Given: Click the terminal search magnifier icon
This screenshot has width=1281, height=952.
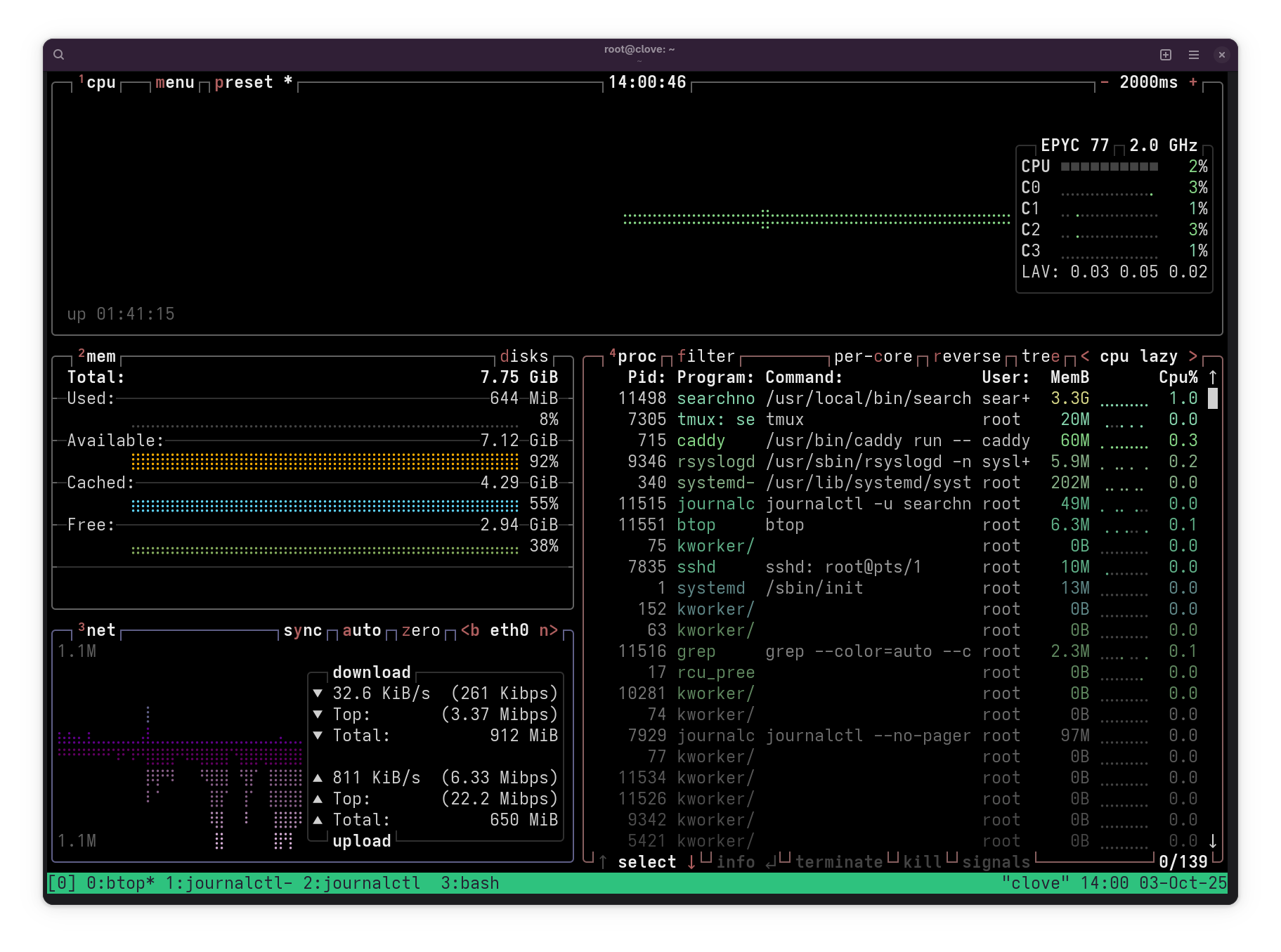Looking at the screenshot, I should pyautogui.click(x=59, y=55).
